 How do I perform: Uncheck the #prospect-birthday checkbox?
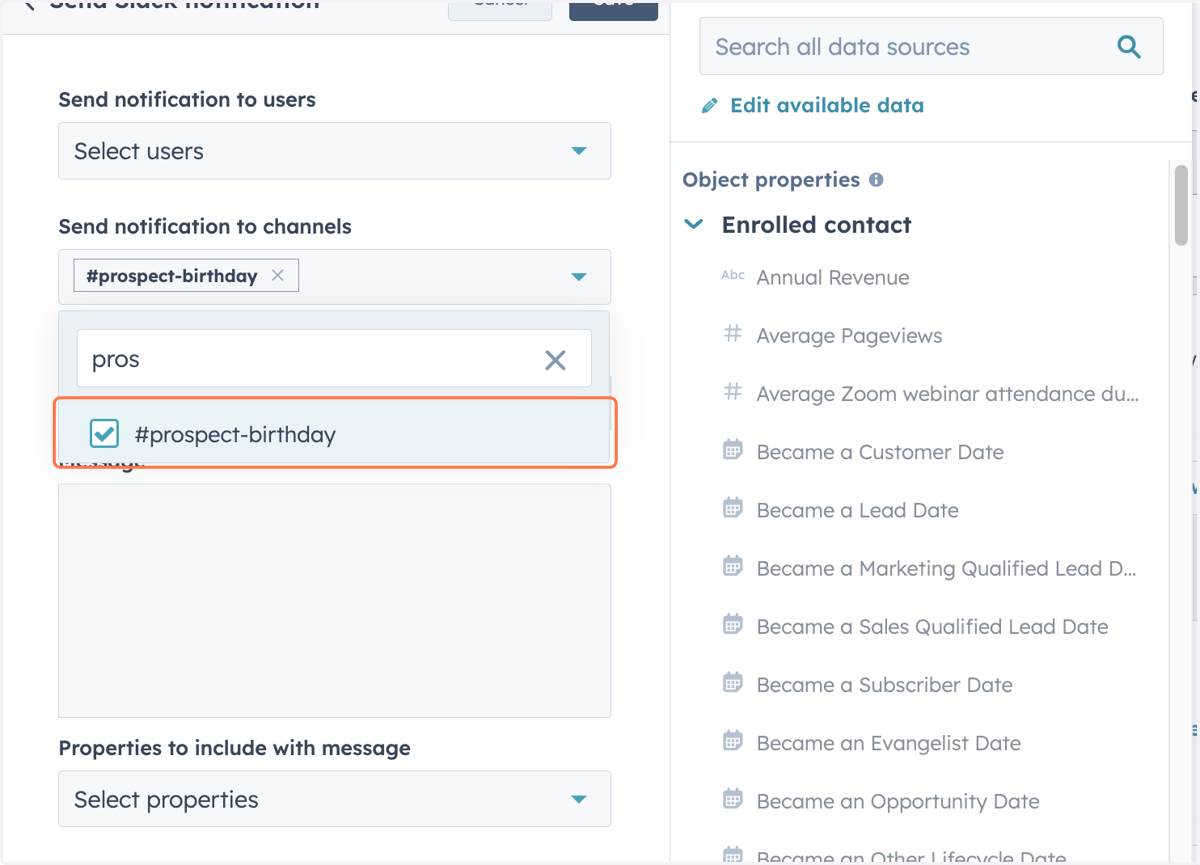pos(104,433)
